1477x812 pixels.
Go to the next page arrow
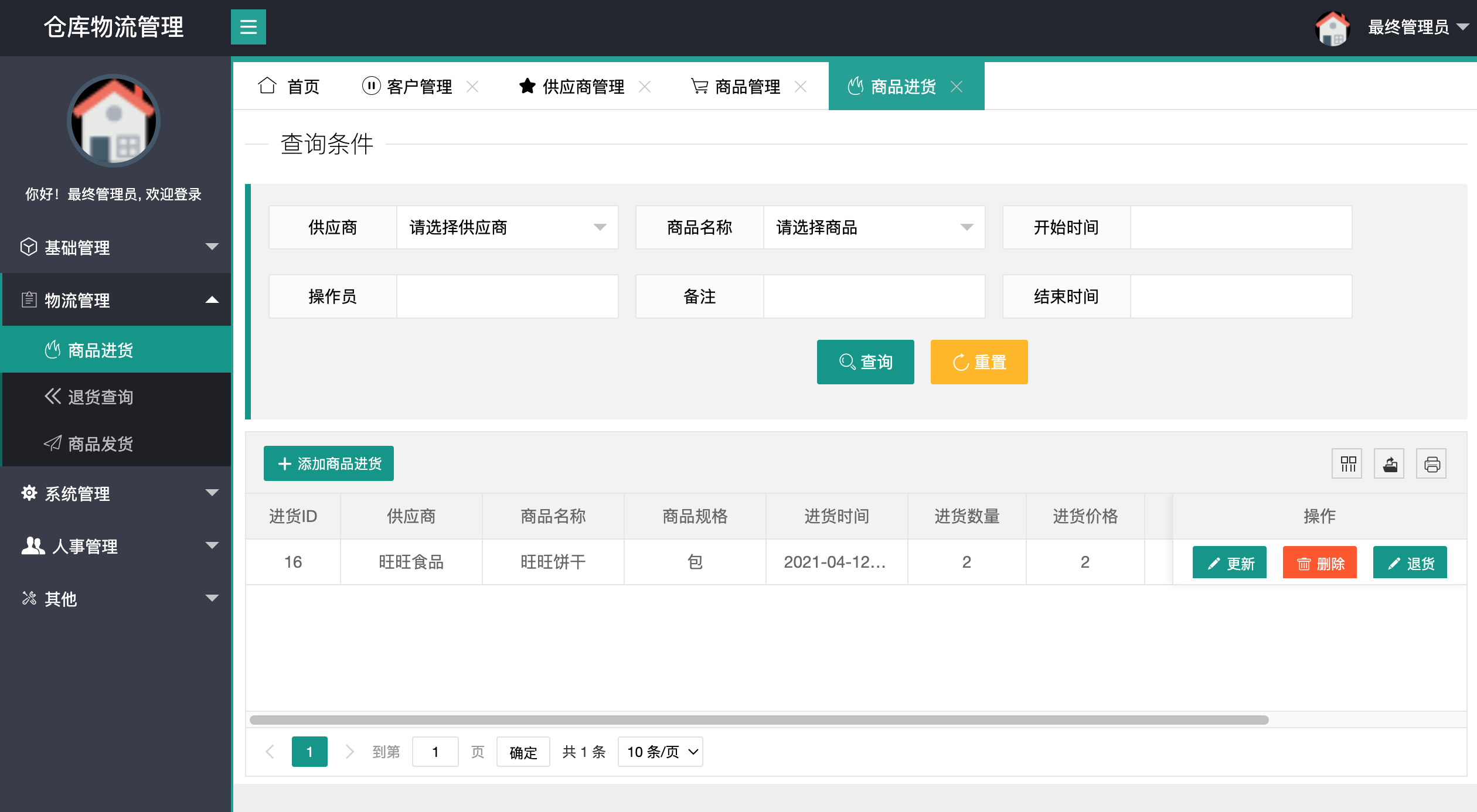pos(349,752)
